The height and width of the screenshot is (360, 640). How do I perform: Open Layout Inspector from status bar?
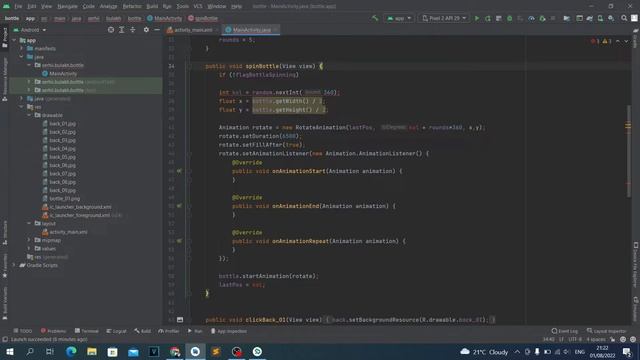[606, 331]
